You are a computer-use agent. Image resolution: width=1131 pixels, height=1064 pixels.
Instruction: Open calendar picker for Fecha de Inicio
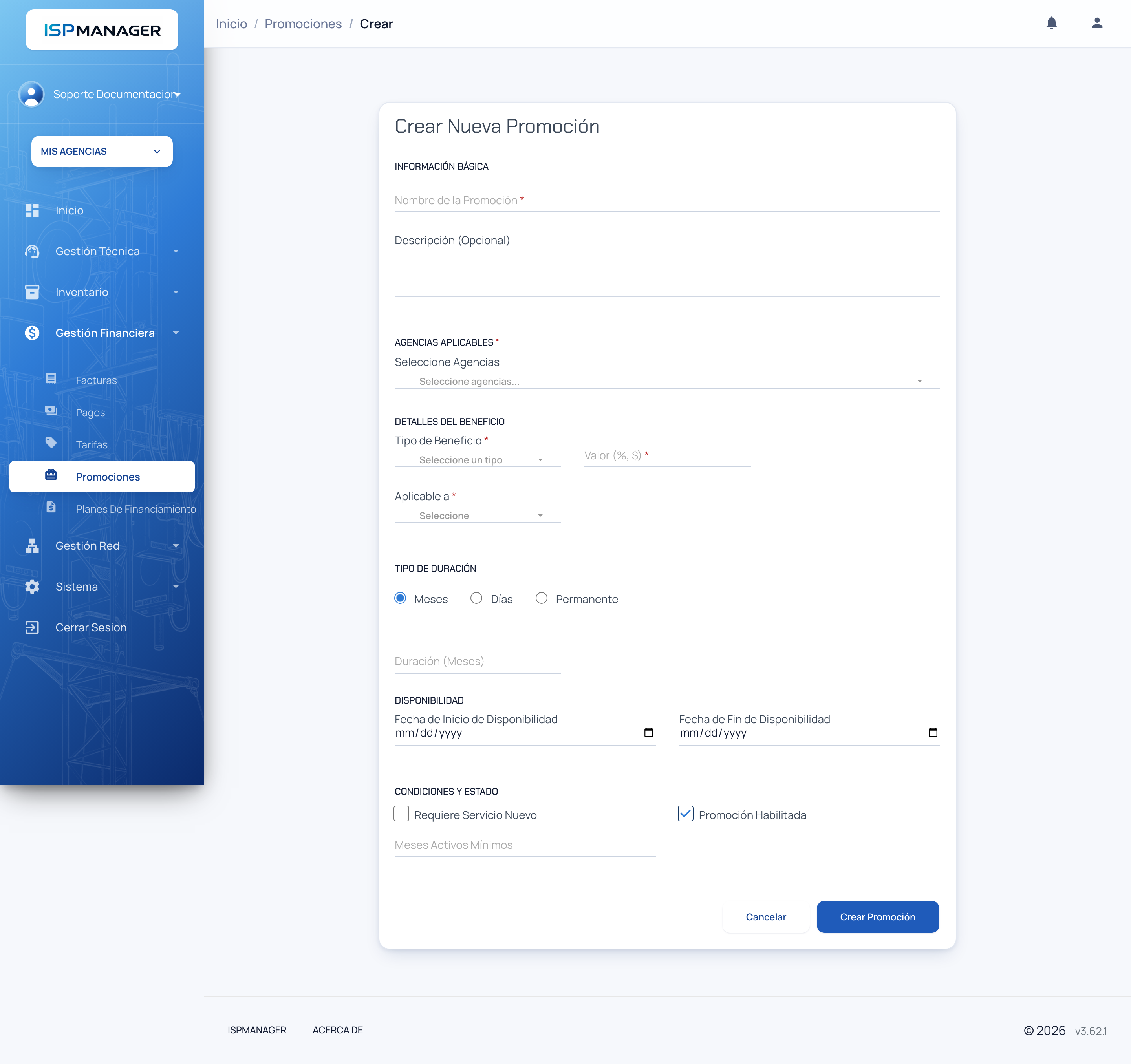[x=649, y=733]
